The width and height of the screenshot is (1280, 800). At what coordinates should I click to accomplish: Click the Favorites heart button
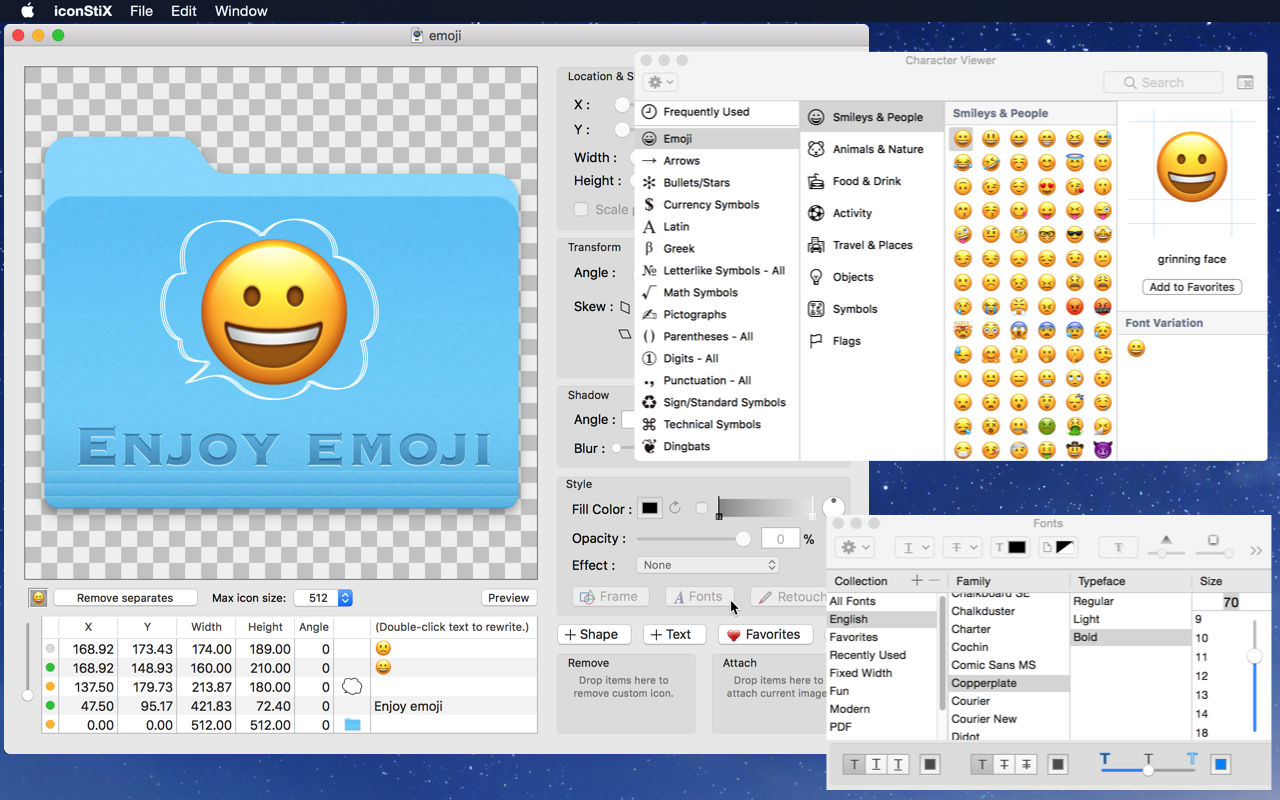click(x=765, y=634)
